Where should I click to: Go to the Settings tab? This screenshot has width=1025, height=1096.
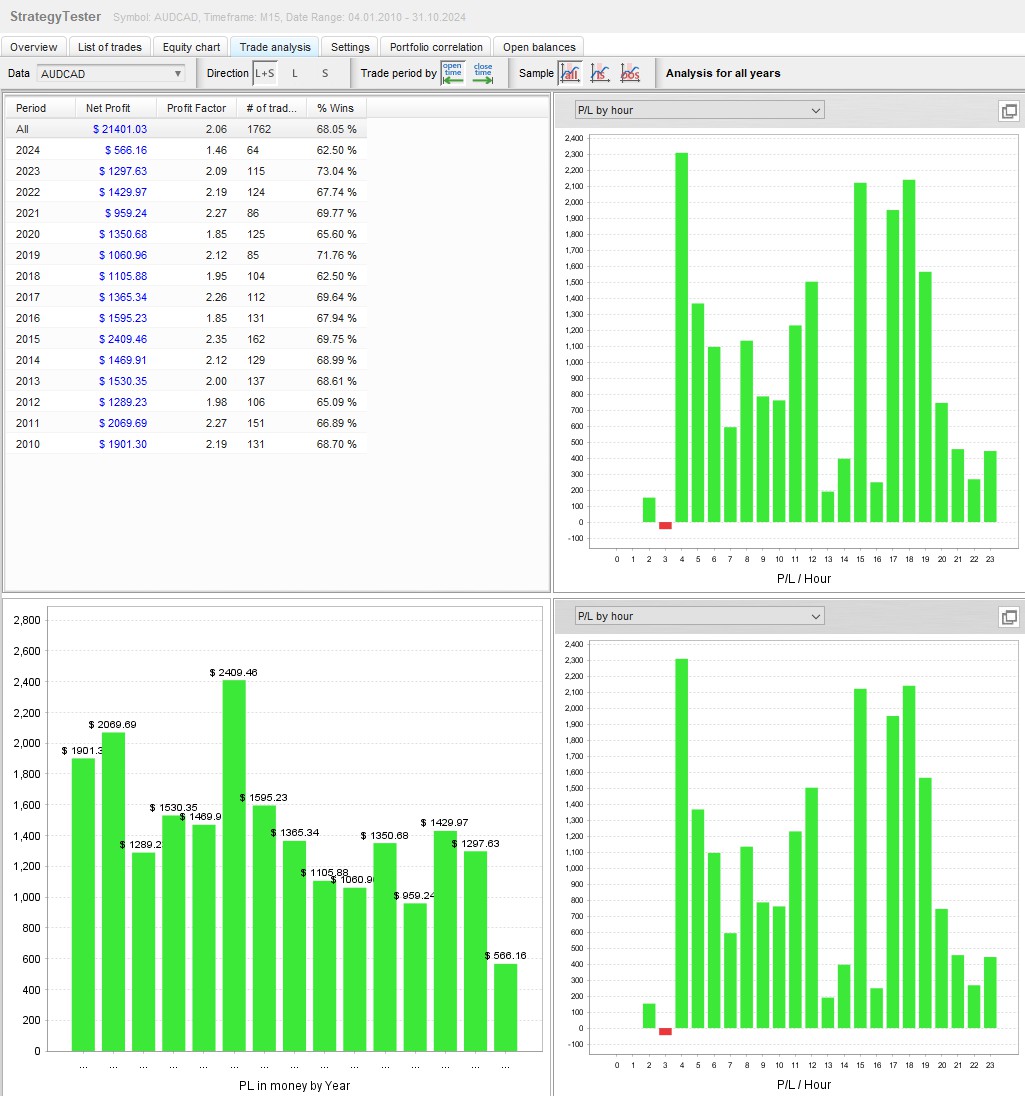tap(350, 47)
